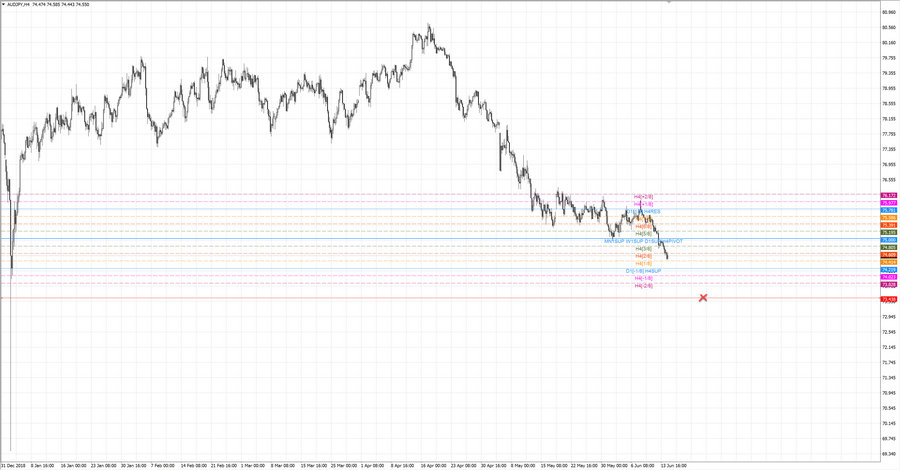This screenshot has width=900, height=470.
Task: Click the H4[1/8] orange level label
Action: 643,263
